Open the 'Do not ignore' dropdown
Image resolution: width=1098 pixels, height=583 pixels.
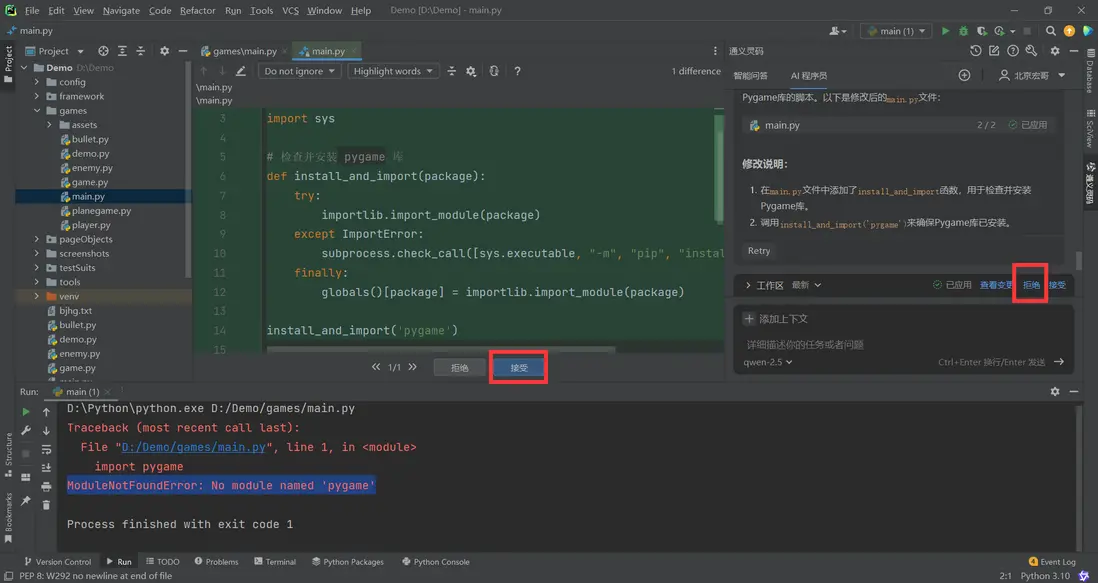[x=299, y=71]
